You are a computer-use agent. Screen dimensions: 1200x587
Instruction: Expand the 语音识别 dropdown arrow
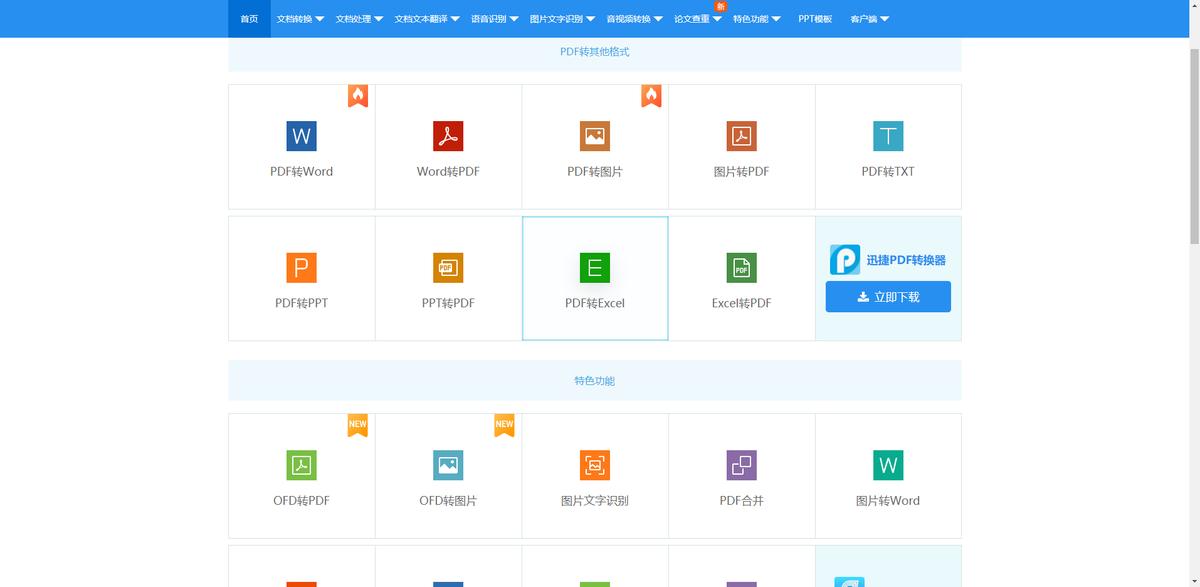(514, 19)
